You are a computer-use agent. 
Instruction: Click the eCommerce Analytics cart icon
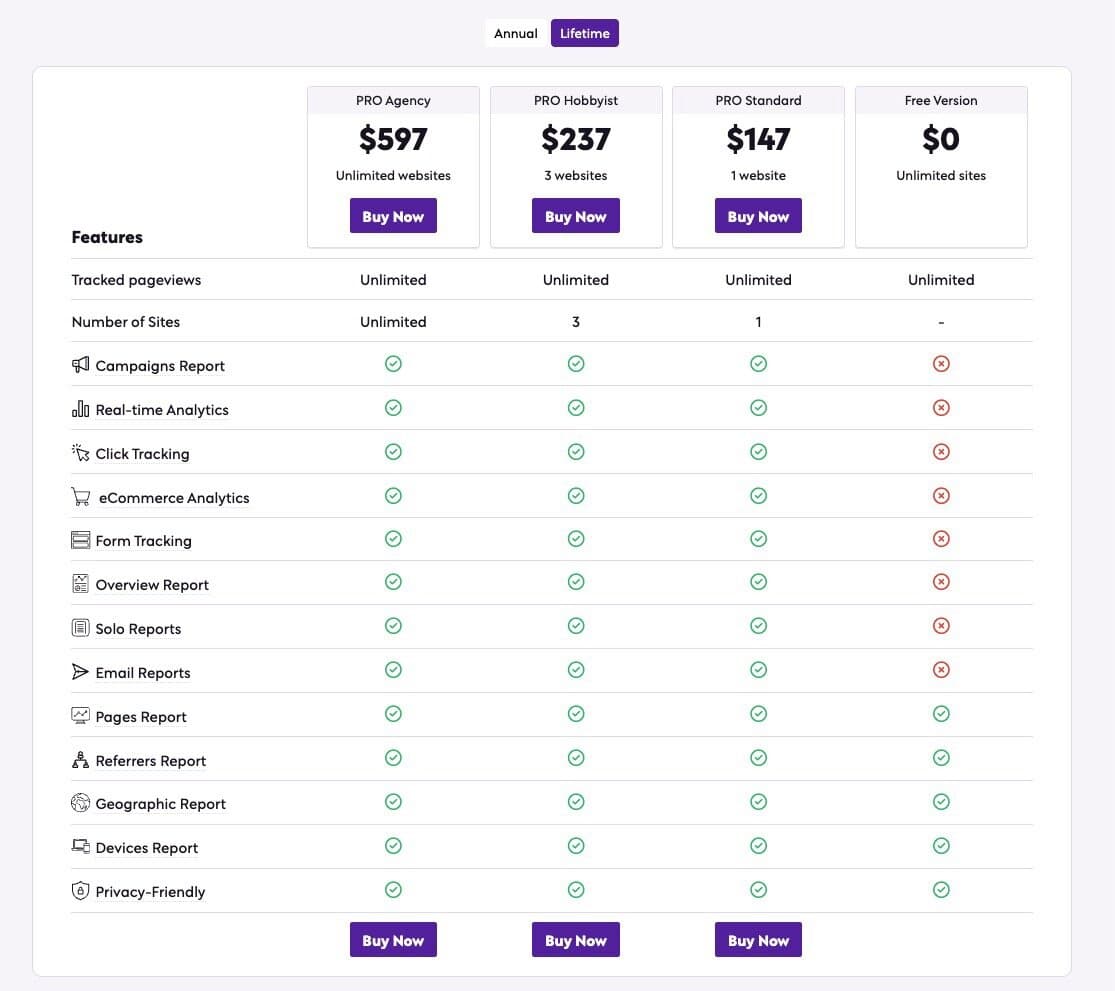[81, 497]
